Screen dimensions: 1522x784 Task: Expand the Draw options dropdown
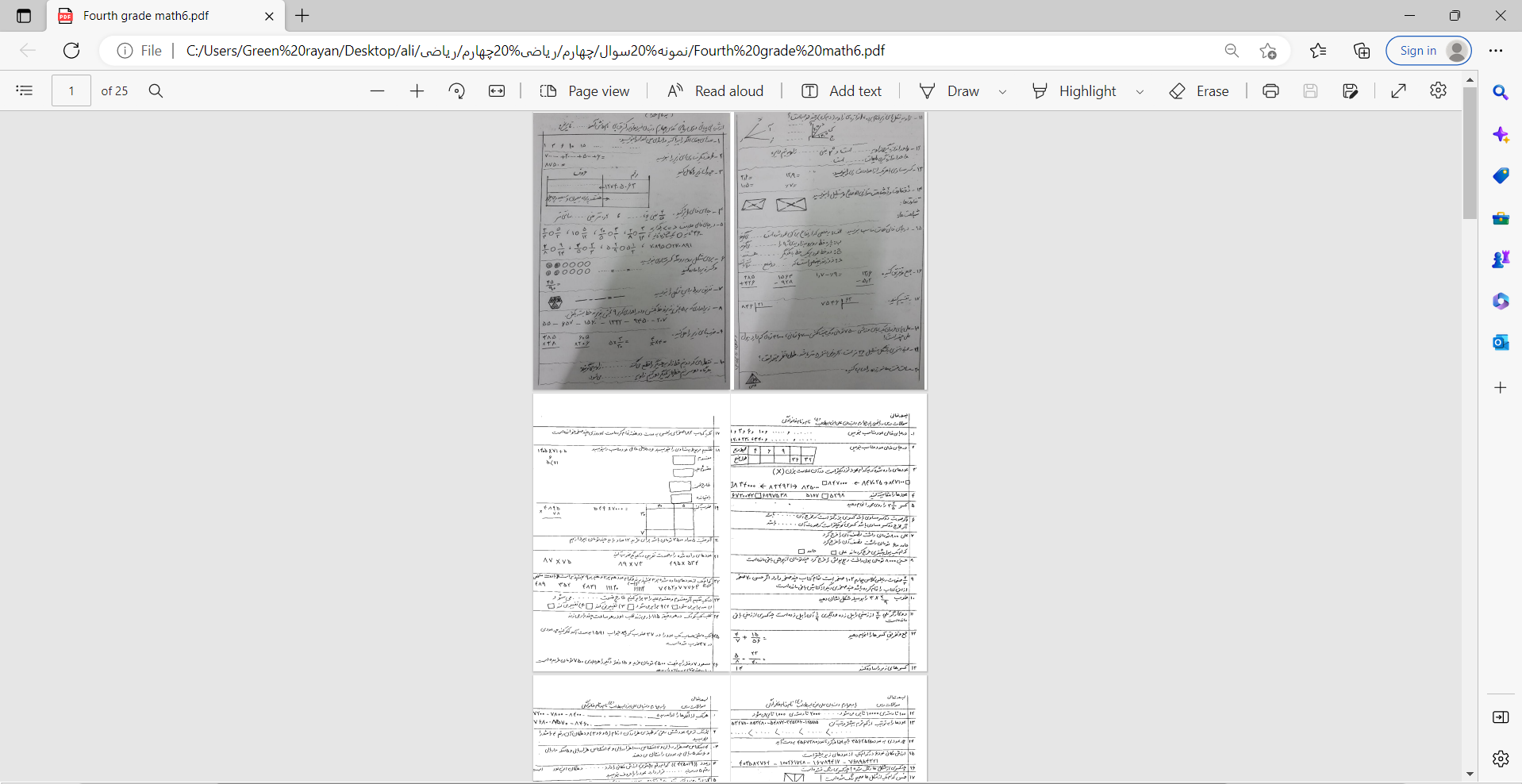tap(1003, 92)
